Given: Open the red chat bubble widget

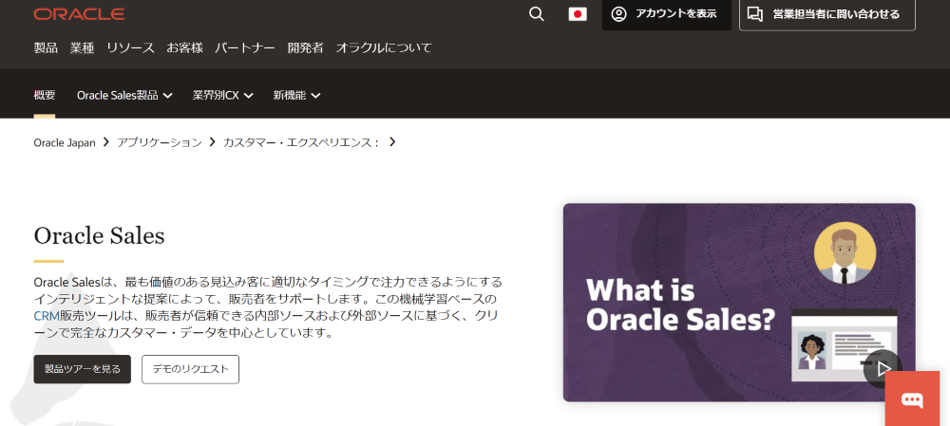Looking at the screenshot, I should 912,399.
